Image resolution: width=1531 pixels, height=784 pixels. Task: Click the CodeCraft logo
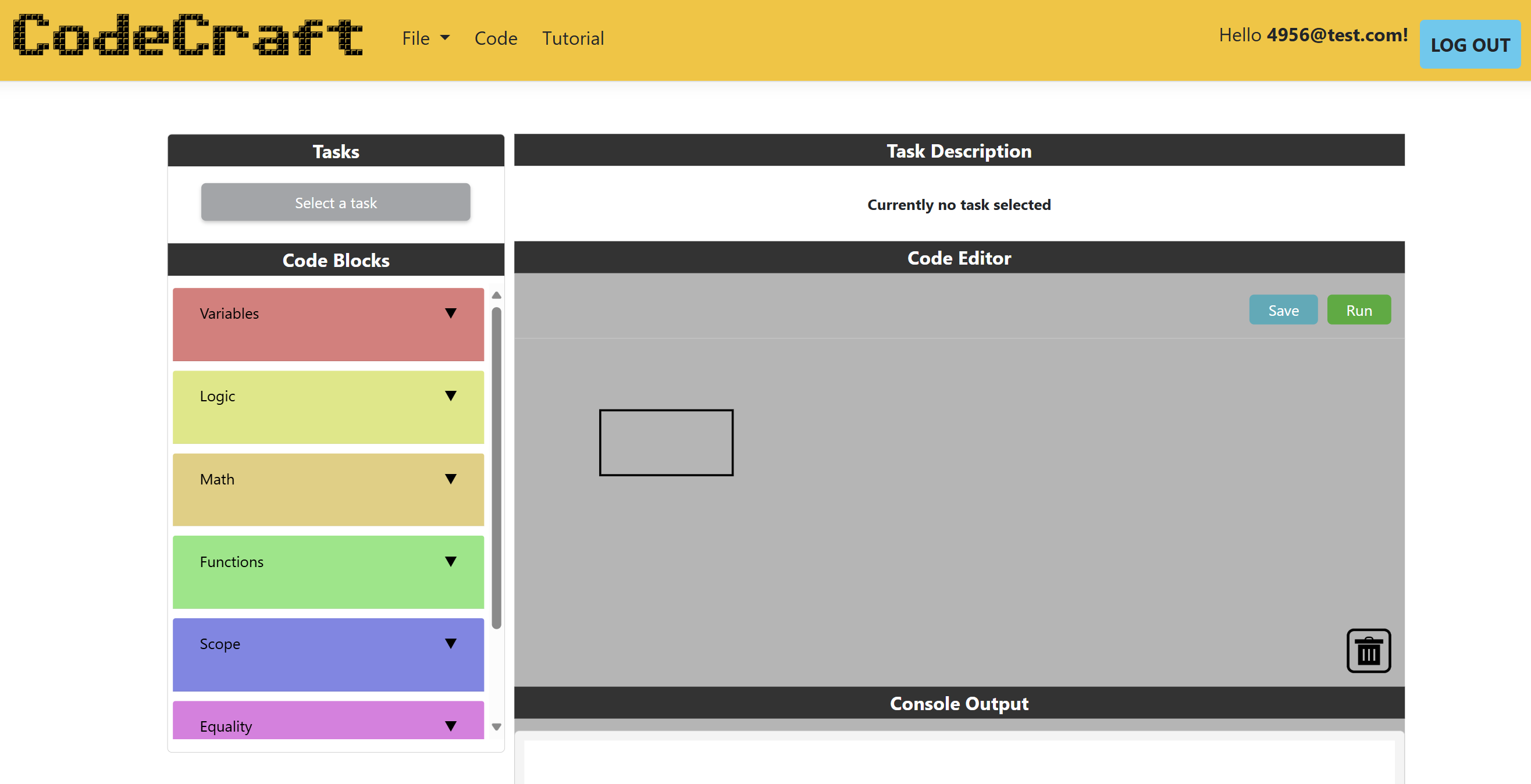click(x=188, y=37)
